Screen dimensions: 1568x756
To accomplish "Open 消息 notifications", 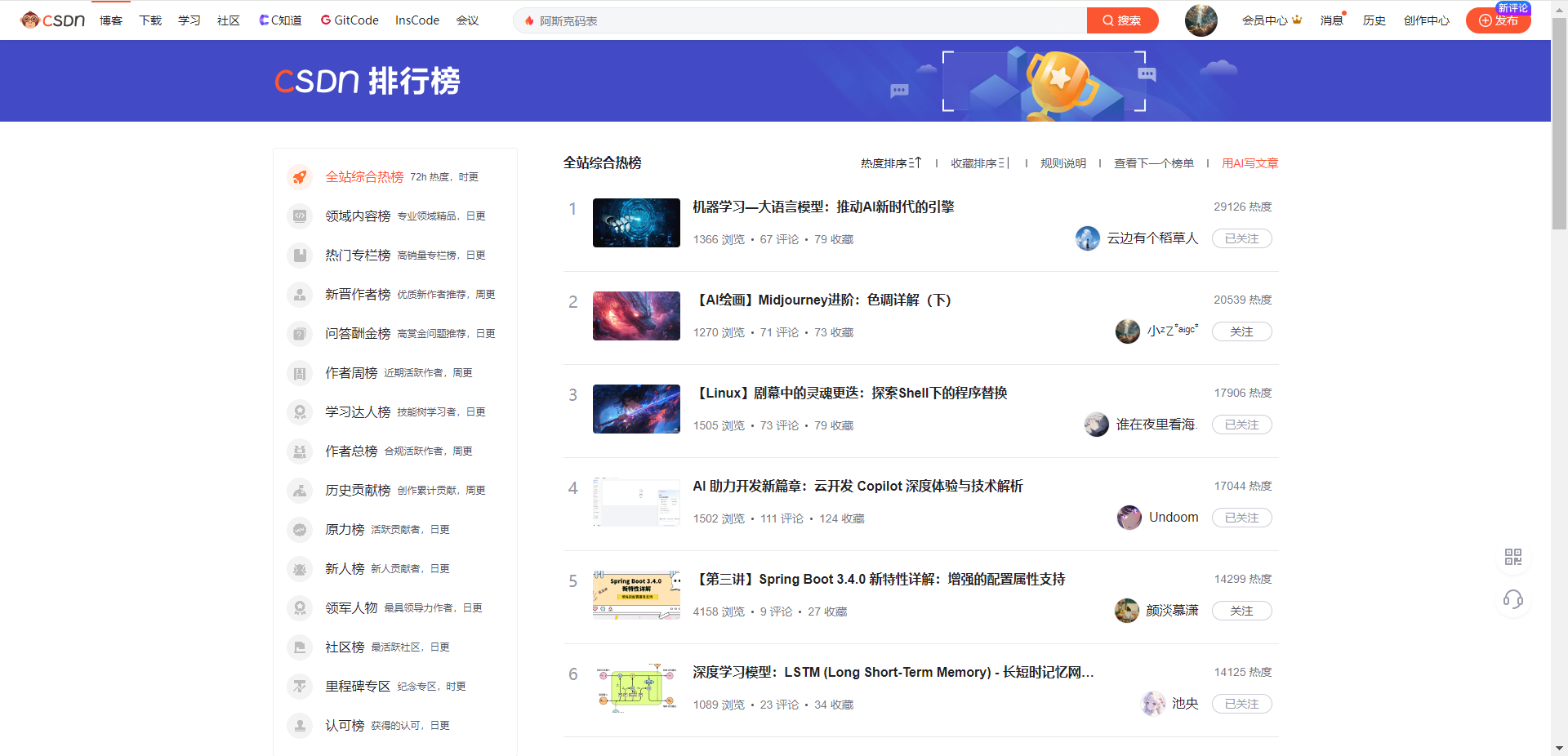I will point(1332,20).
